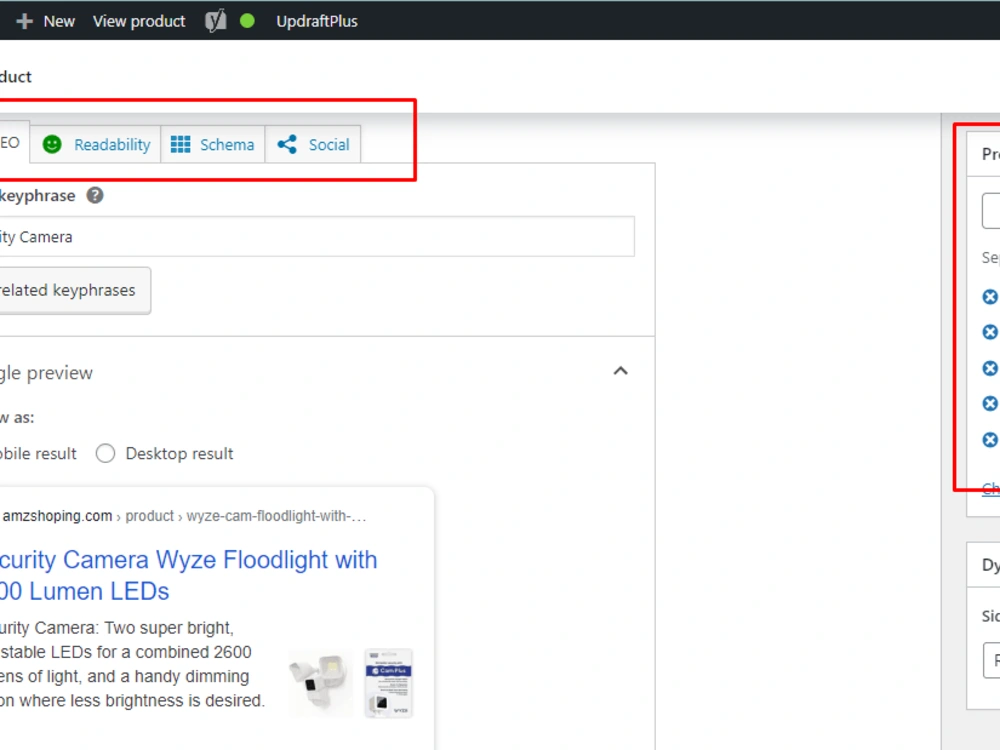The height and width of the screenshot is (750, 1000).
Task: Click the wyze-cam-floodlight-with slug in the preview URL
Action: 276,516
